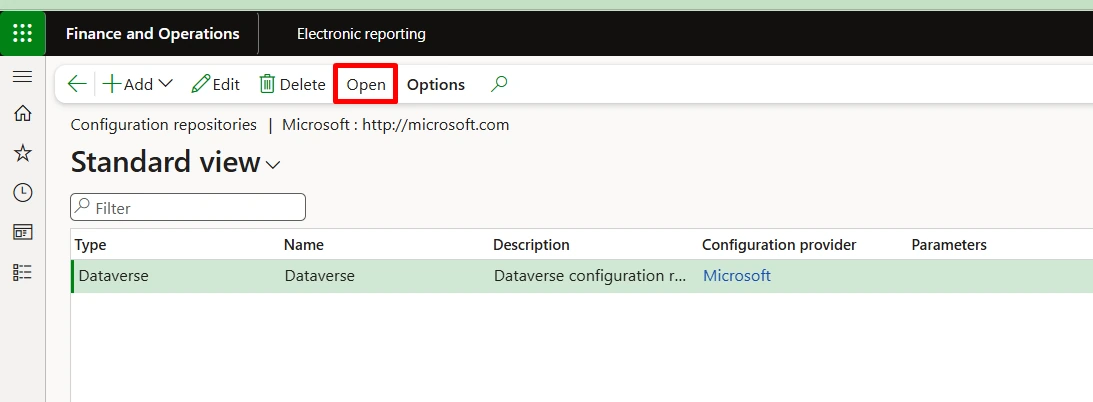Image resolution: width=1093 pixels, height=402 pixels.
Task: Open the Add dropdown menu
Action: 137,84
